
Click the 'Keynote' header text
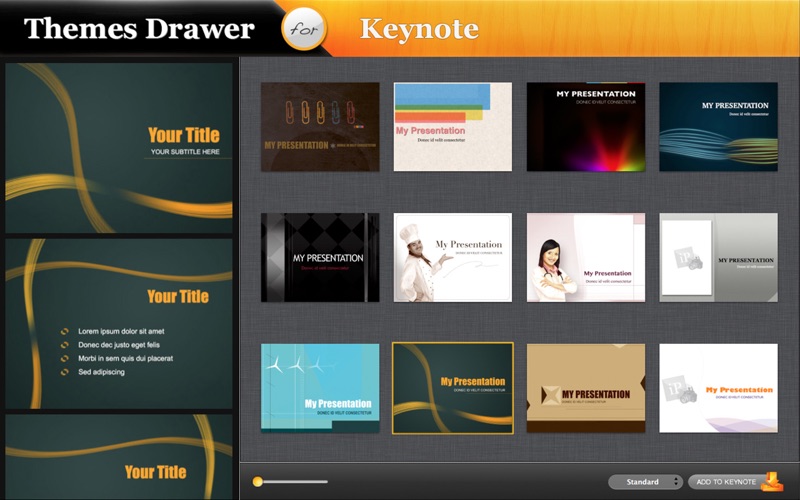point(419,29)
